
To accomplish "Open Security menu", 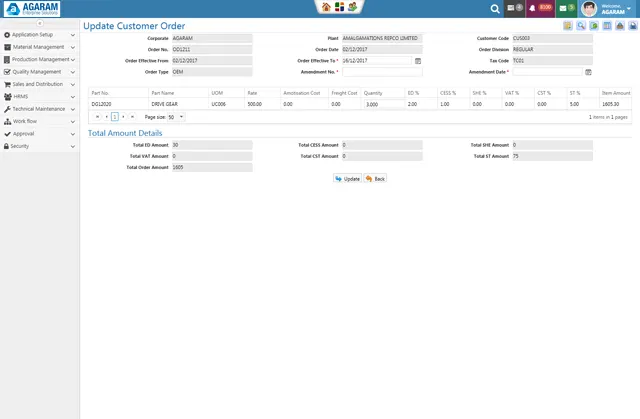I will (x=39, y=146).
